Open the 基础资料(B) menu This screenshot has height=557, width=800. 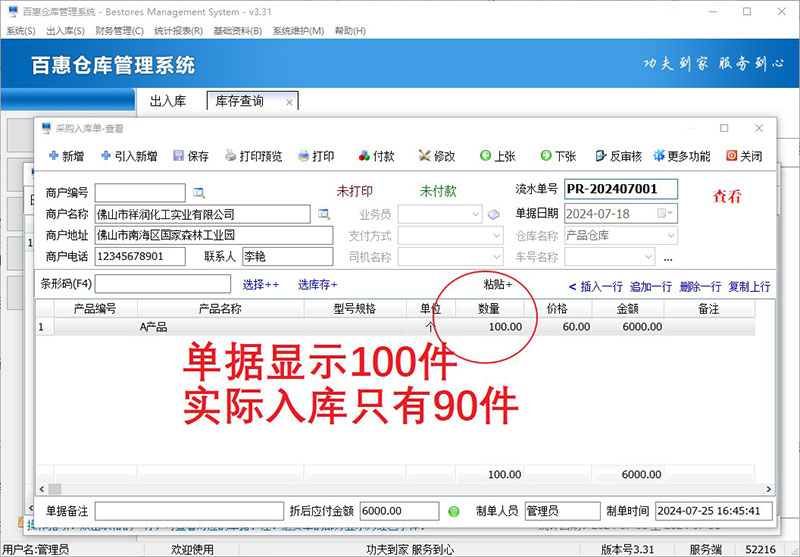coord(238,31)
